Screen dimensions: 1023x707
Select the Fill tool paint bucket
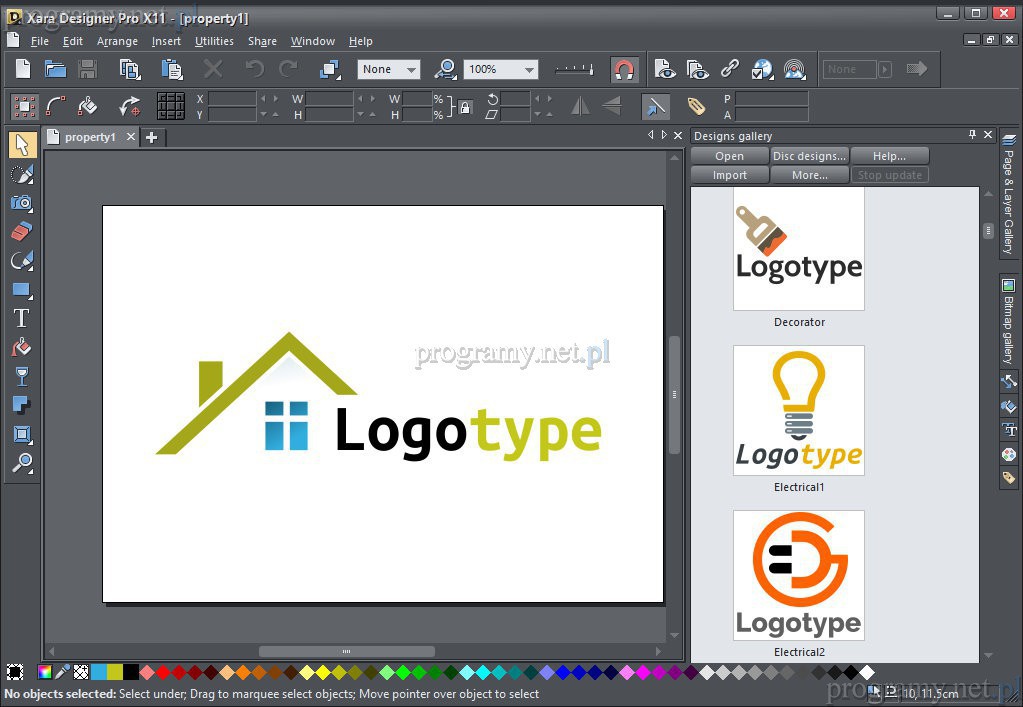21,348
